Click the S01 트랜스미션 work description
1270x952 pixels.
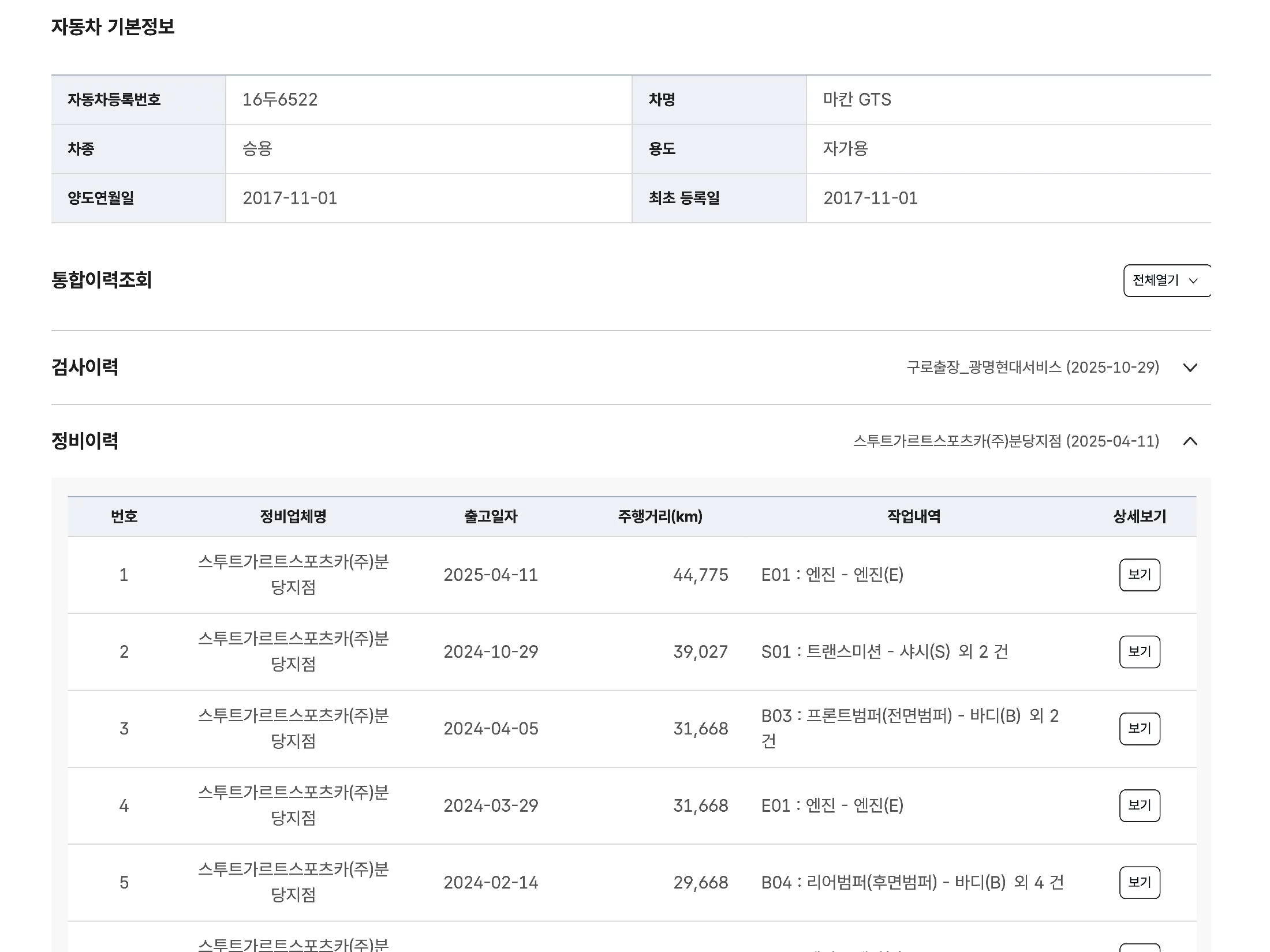click(884, 651)
